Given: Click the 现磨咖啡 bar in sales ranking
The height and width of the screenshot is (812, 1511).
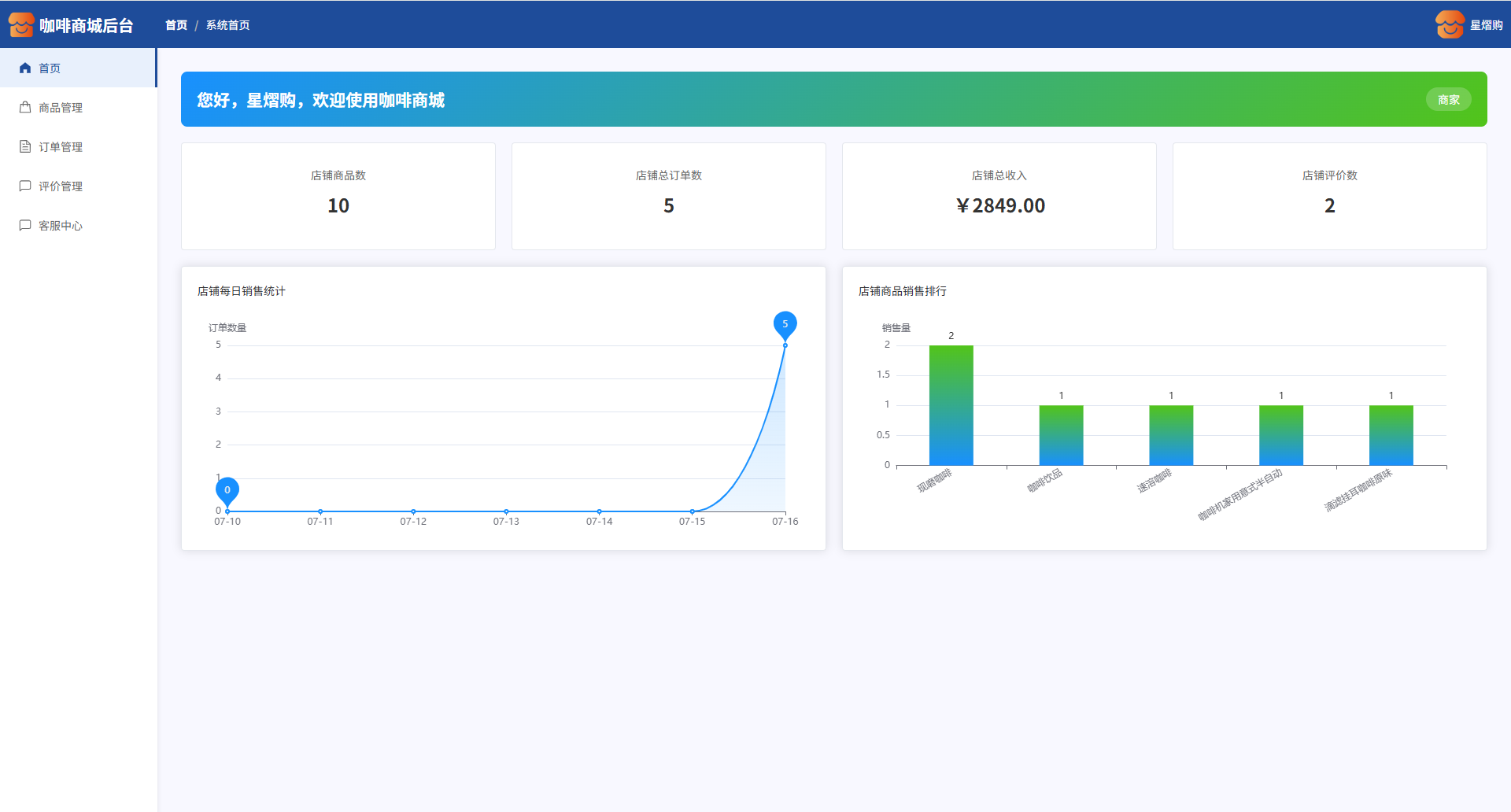Looking at the screenshot, I should click(951, 405).
